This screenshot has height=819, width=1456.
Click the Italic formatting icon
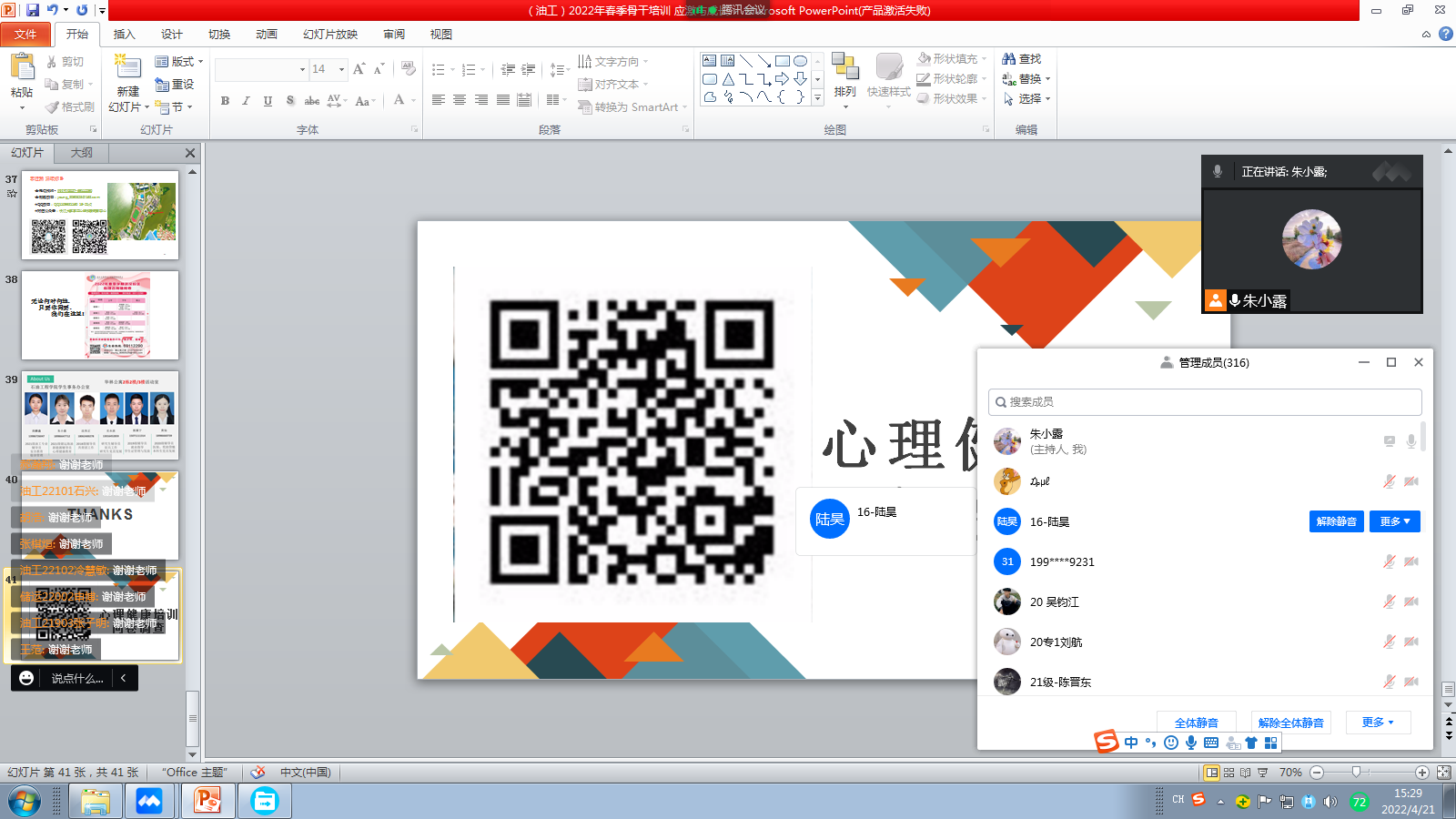click(x=246, y=101)
